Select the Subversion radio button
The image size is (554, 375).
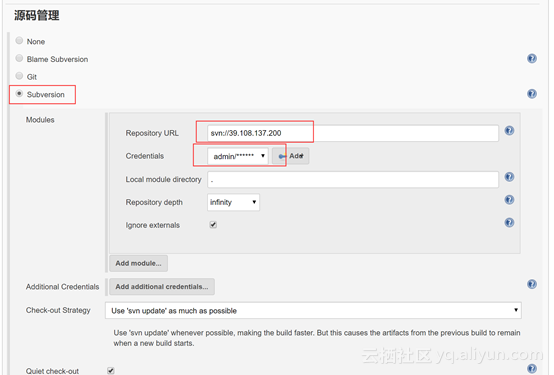click(19, 94)
